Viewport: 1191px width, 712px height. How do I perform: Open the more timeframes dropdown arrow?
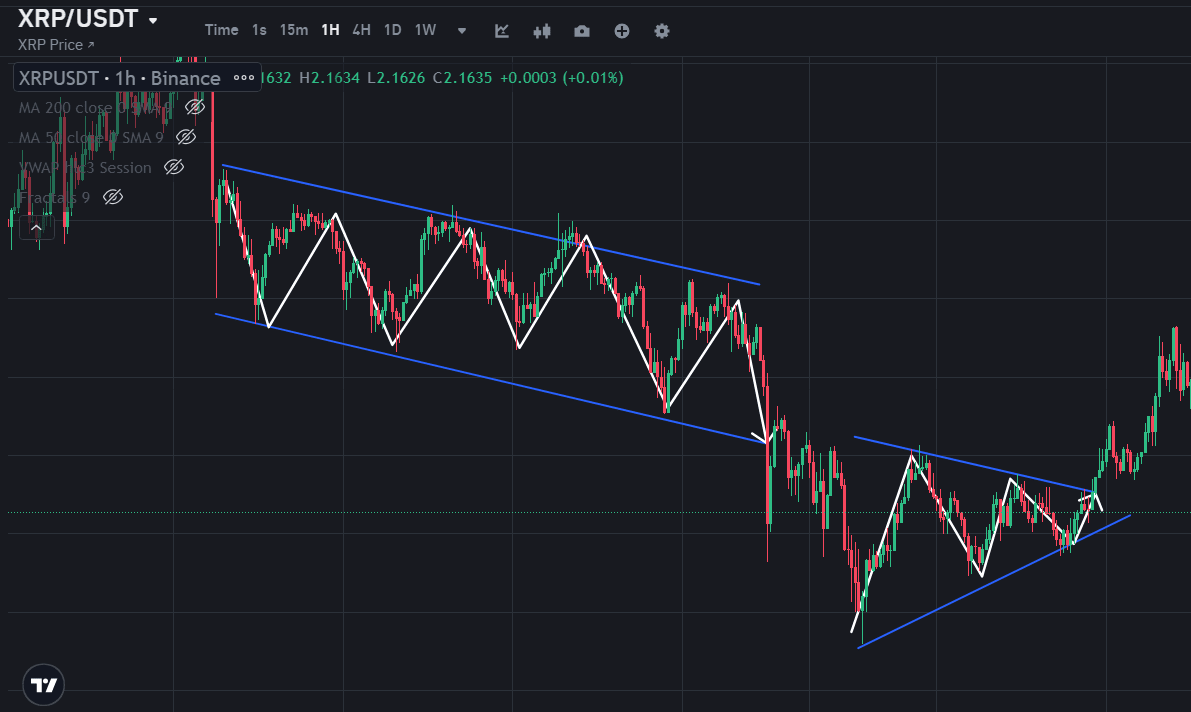462,30
